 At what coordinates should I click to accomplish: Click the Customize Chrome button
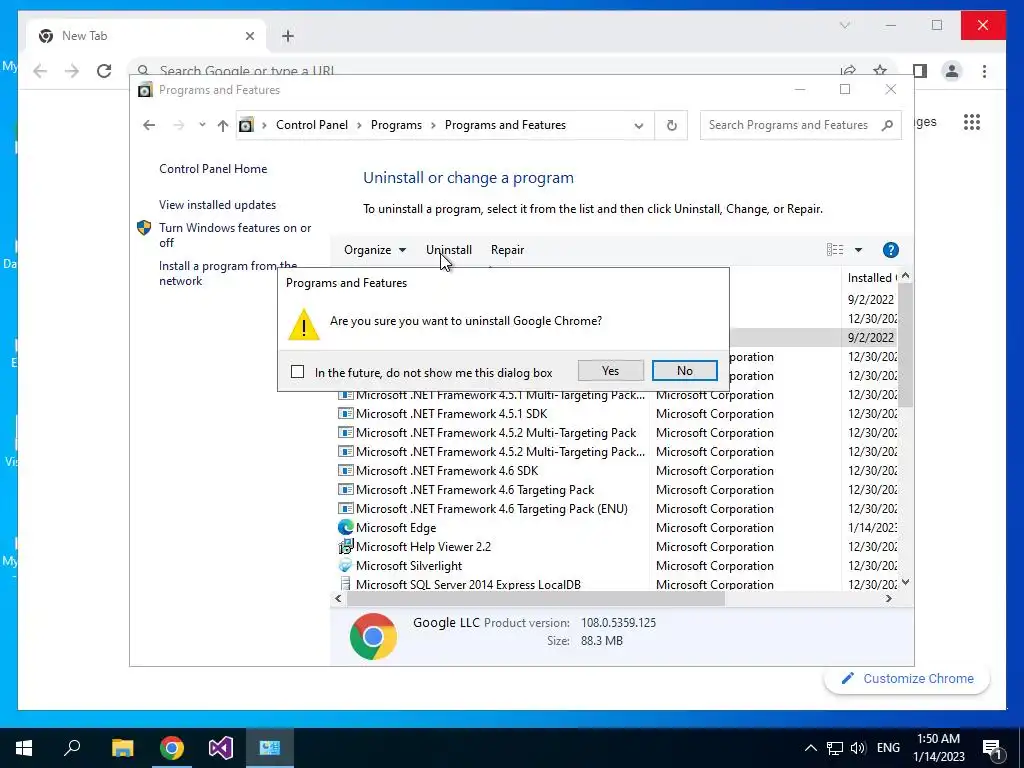coord(907,679)
